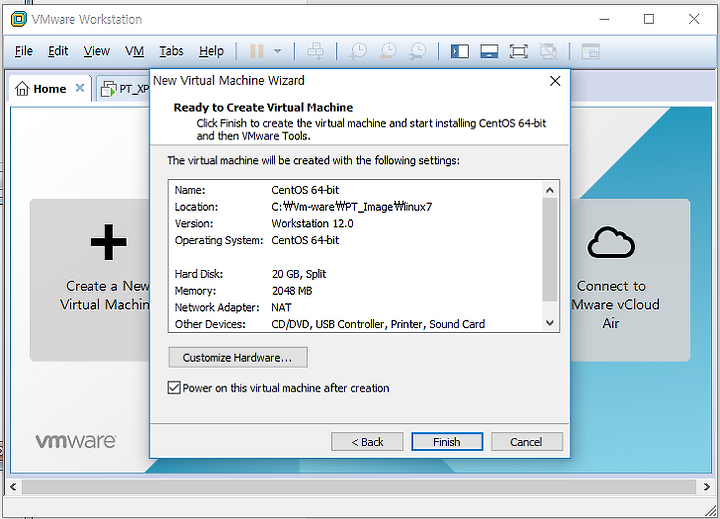720x519 pixels.
Task: Click the Finish button
Action: [447, 442]
